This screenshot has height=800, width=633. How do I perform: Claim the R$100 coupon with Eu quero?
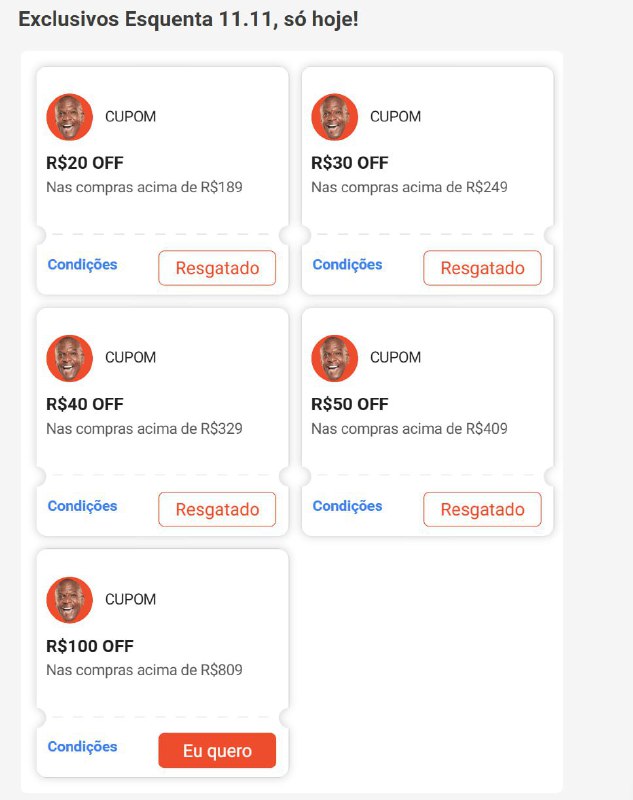(217, 750)
